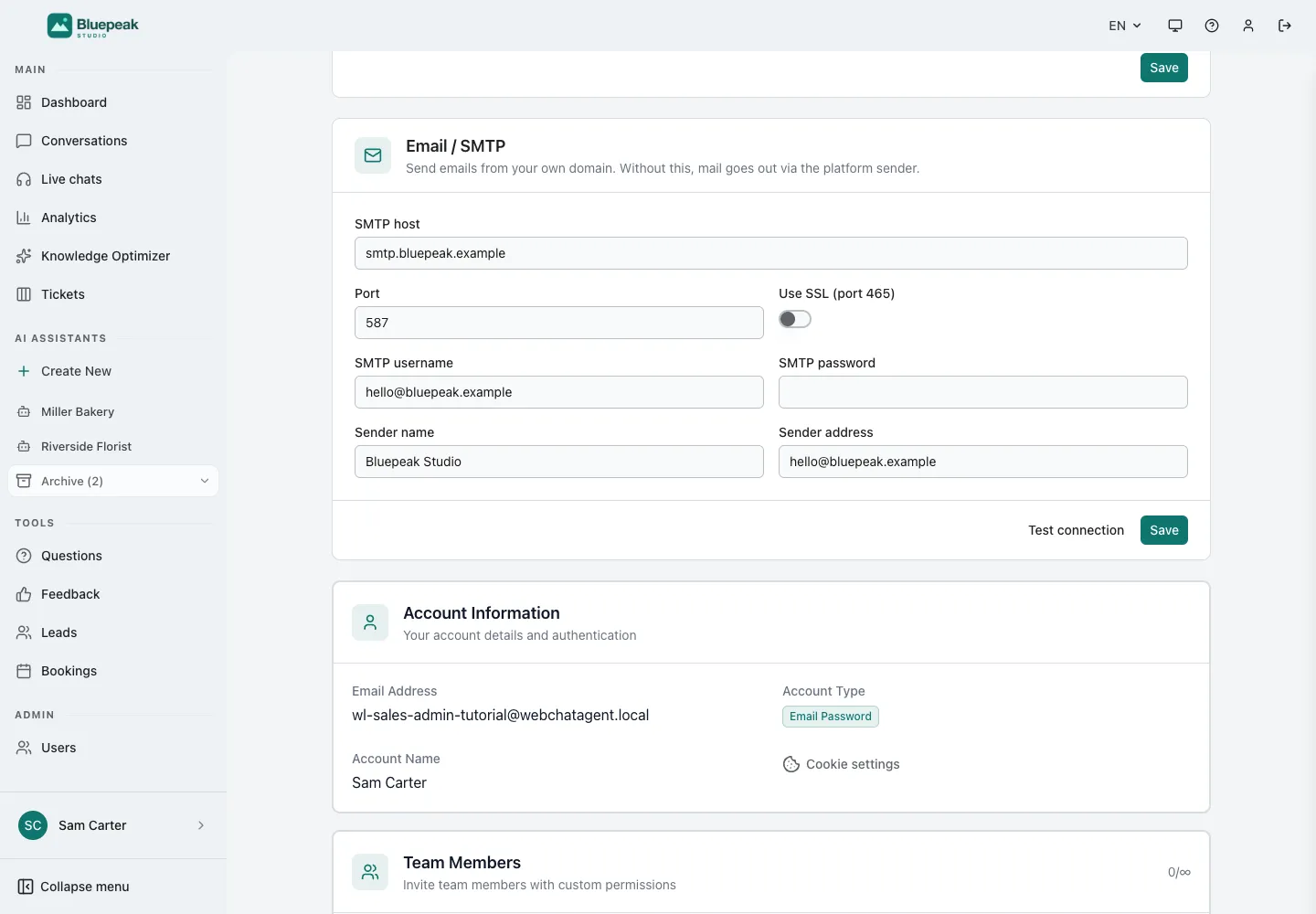Open Tickets in the sidebar
Viewport: 1316px width, 914px height.
pyautogui.click(x=113, y=294)
